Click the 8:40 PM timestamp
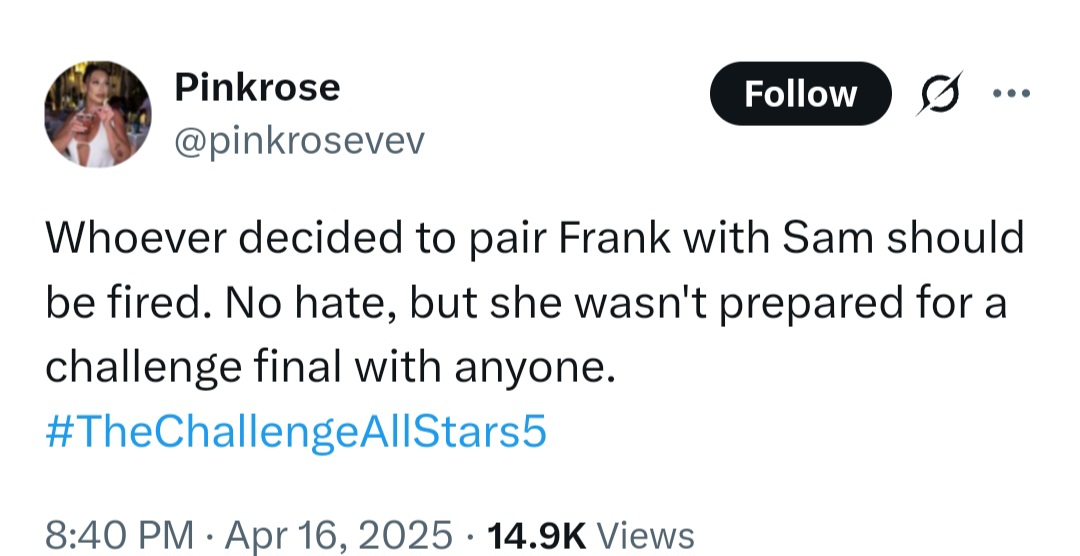Viewport: 1080px width, 556px height. pyautogui.click(x=119, y=534)
